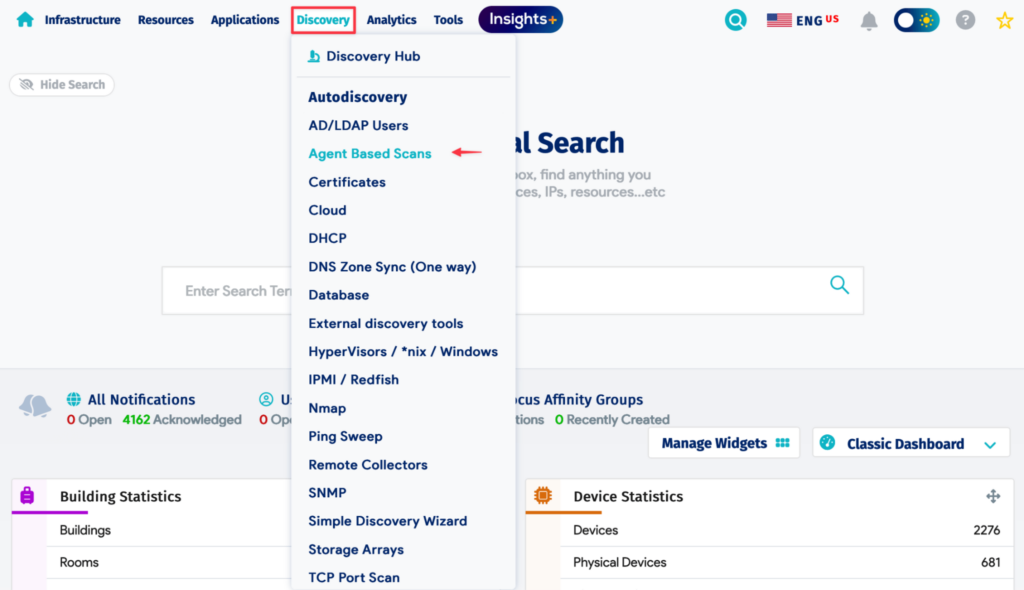This screenshot has height=590, width=1024.
Task: Go to the home dashboard icon
Action: 25,20
